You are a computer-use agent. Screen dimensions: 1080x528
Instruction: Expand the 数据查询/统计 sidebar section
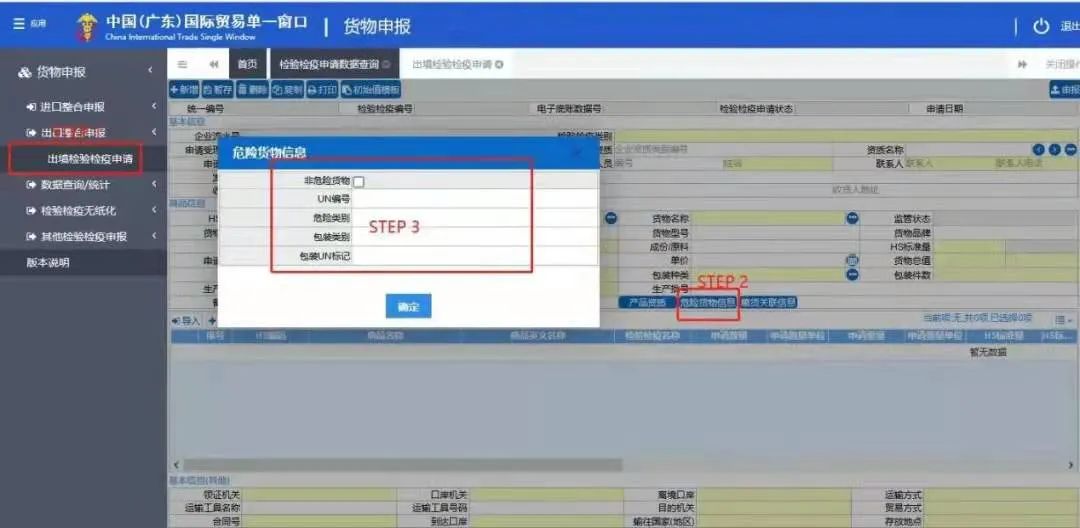(83, 184)
